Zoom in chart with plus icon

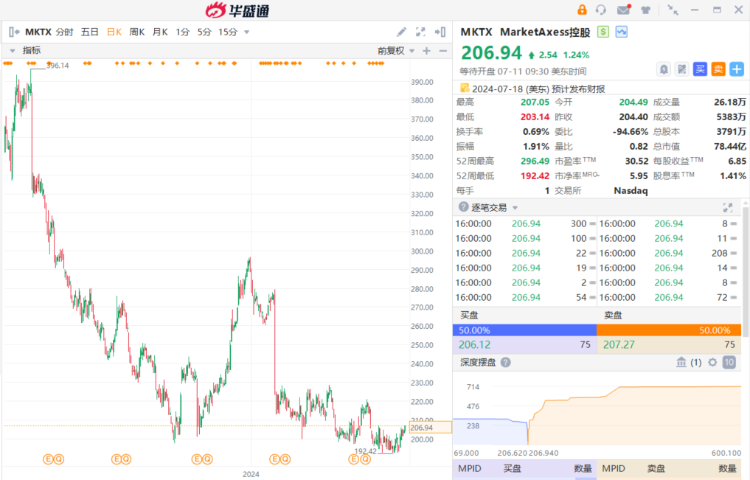(427, 51)
